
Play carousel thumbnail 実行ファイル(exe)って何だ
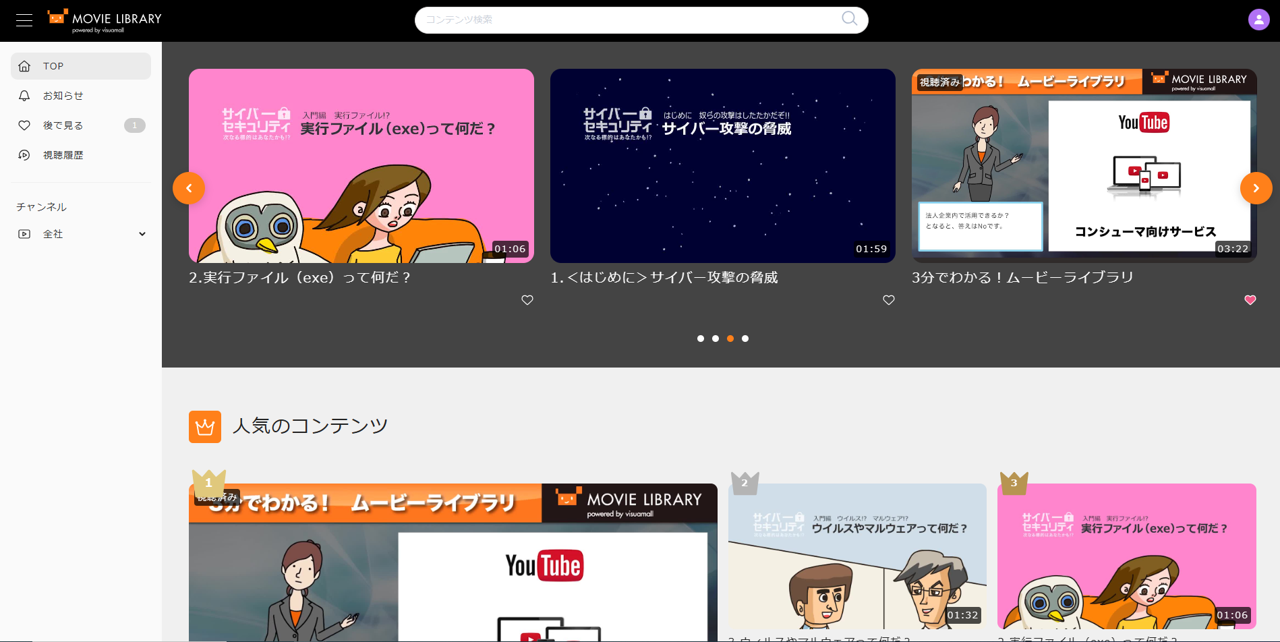[x=361, y=166]
